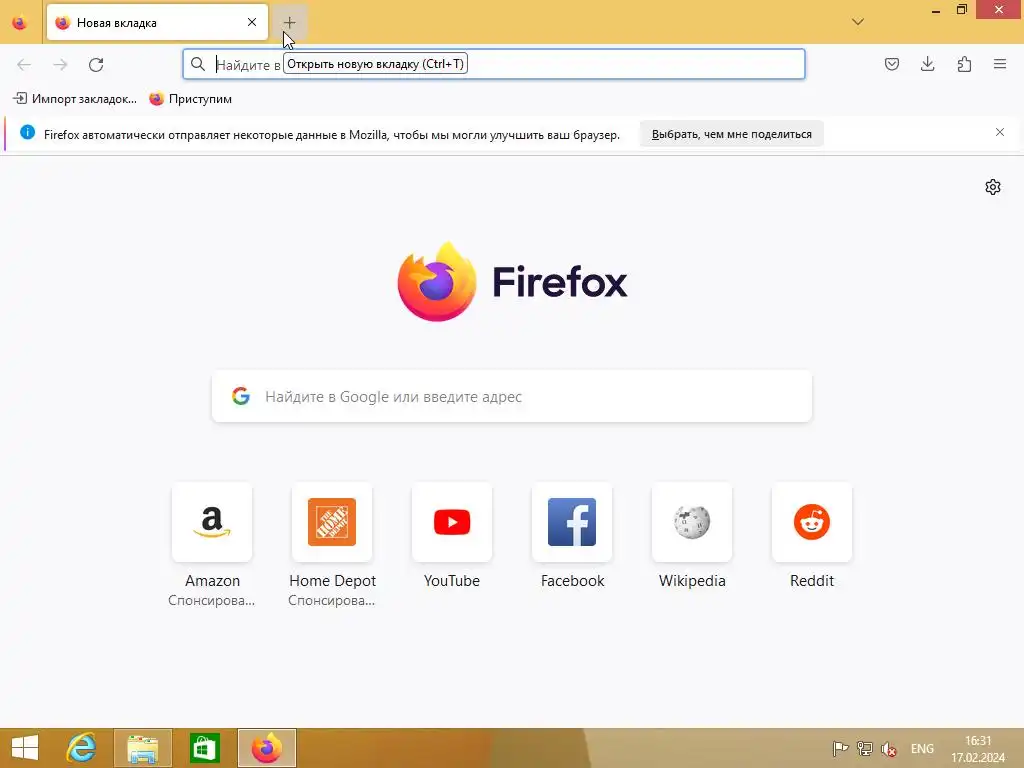
Task: Open the Extensions puzzle icon
Action: coord(964,64)
